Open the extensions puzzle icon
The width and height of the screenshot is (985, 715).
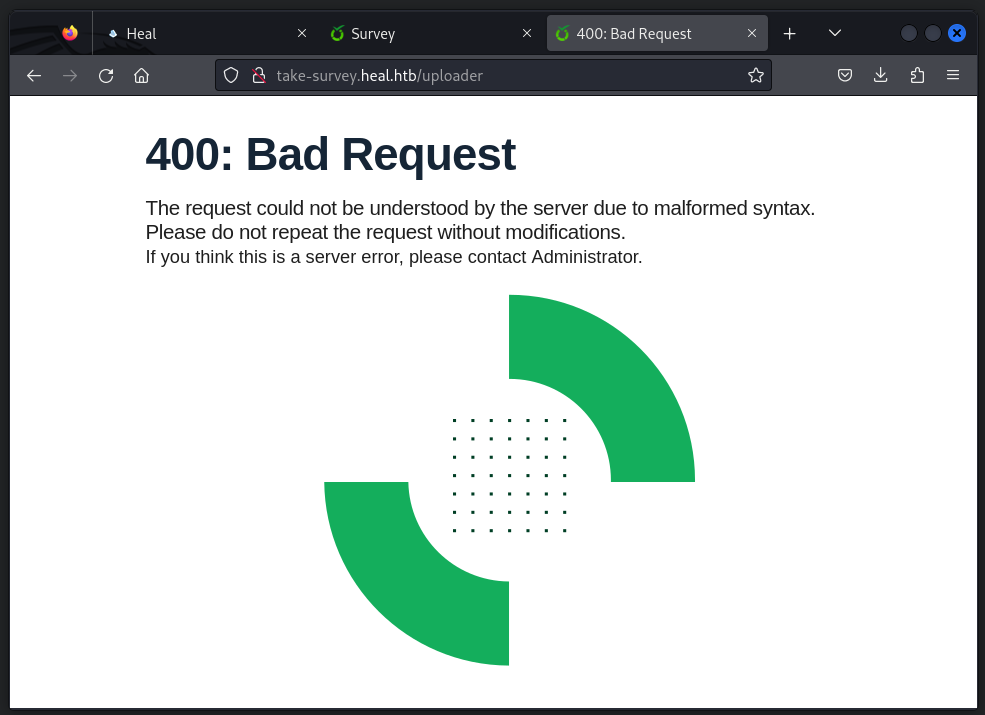pyautogui.click(x=917, y=75)
